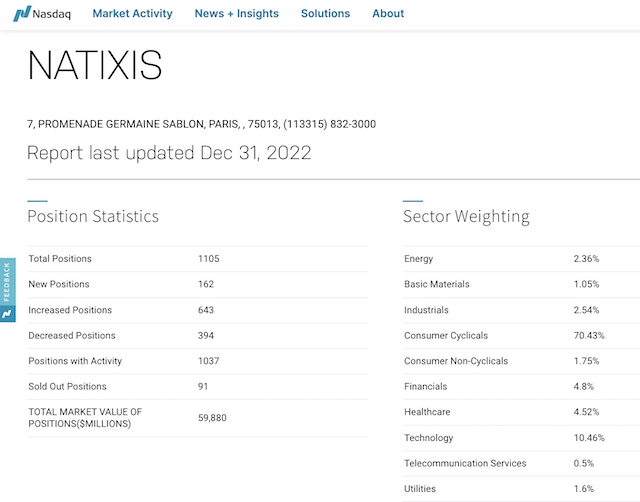Click the Position Statistics heading
640x502 pixels.
point(92,216)
